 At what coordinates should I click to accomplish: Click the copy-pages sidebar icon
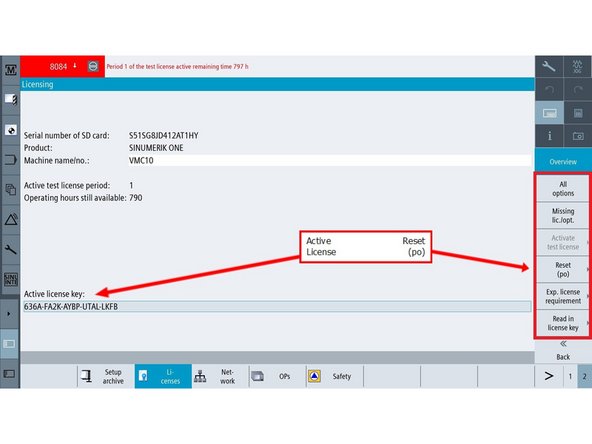tap(11, 189)
